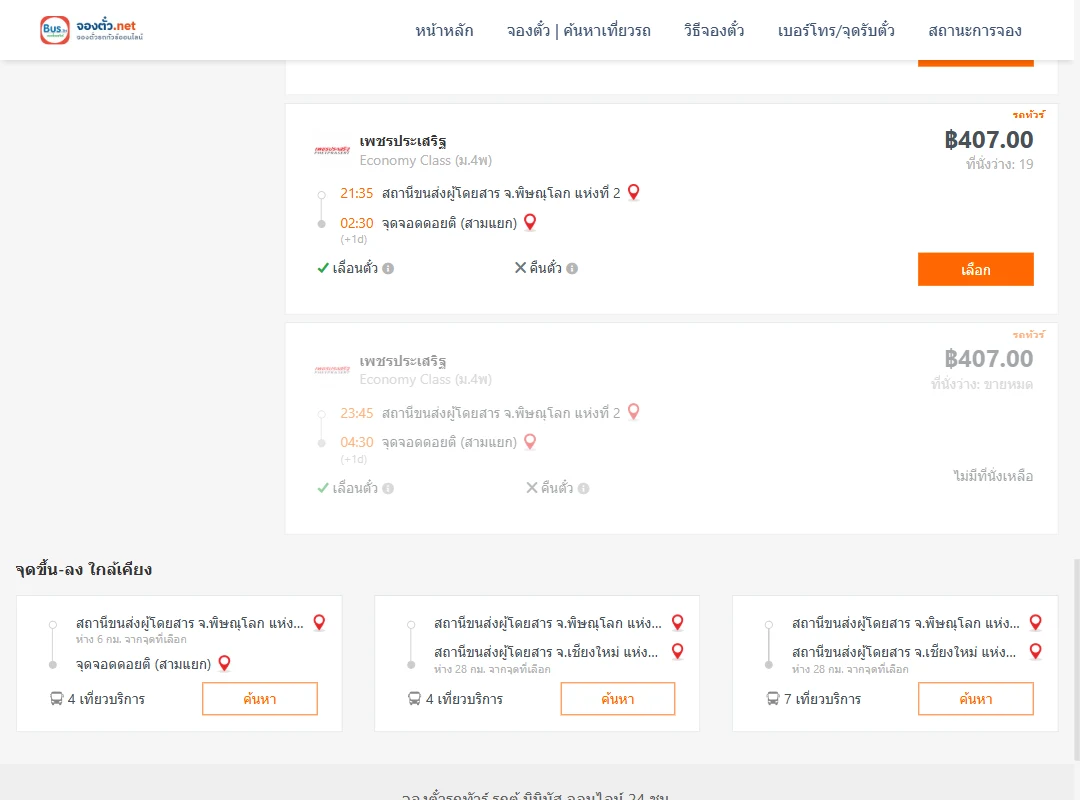
Task: Click พิษณุโลก map pin in 7 เที่ยวบริการ card
Action: pyautogui.click(x=1035, y=622)
